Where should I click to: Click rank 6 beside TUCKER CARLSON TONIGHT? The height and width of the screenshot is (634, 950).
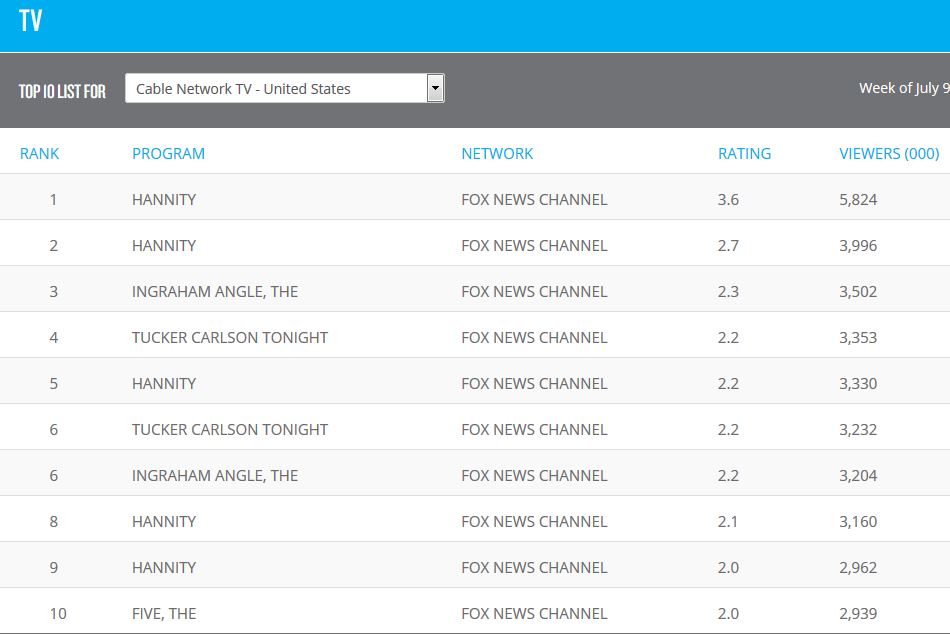coord(53,430)
